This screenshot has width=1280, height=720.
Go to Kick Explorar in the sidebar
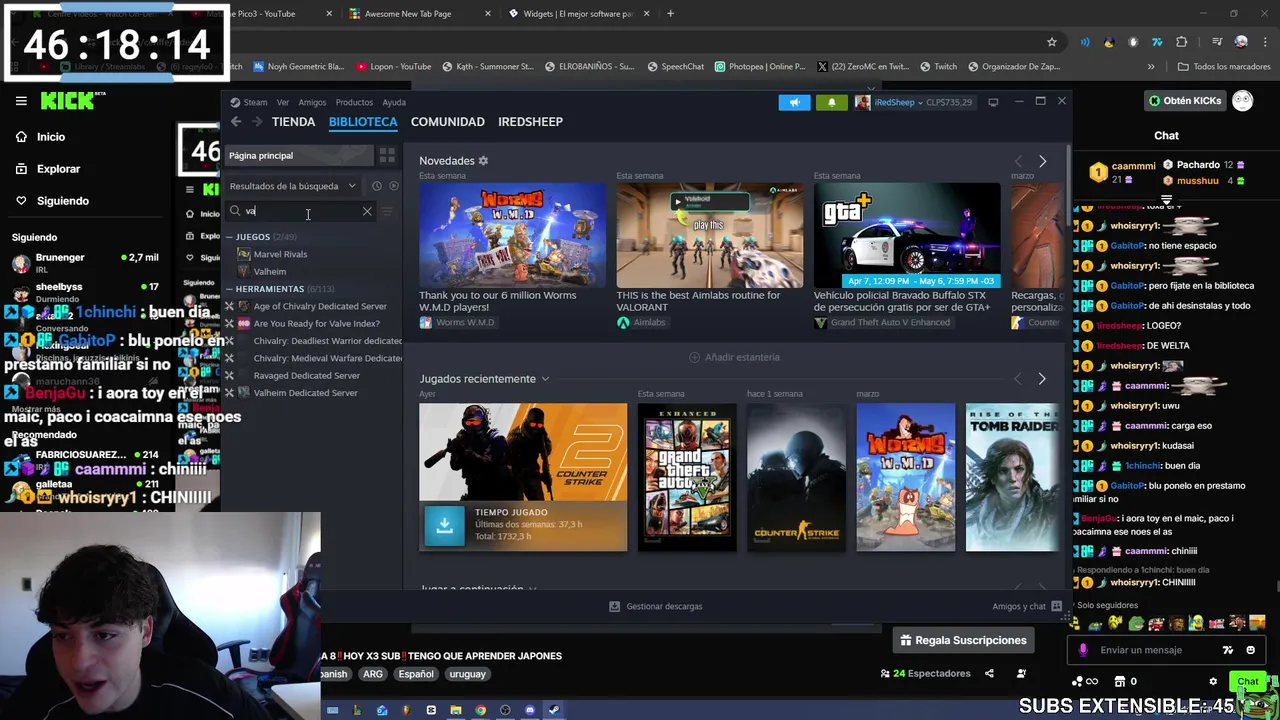coord(58,169)
